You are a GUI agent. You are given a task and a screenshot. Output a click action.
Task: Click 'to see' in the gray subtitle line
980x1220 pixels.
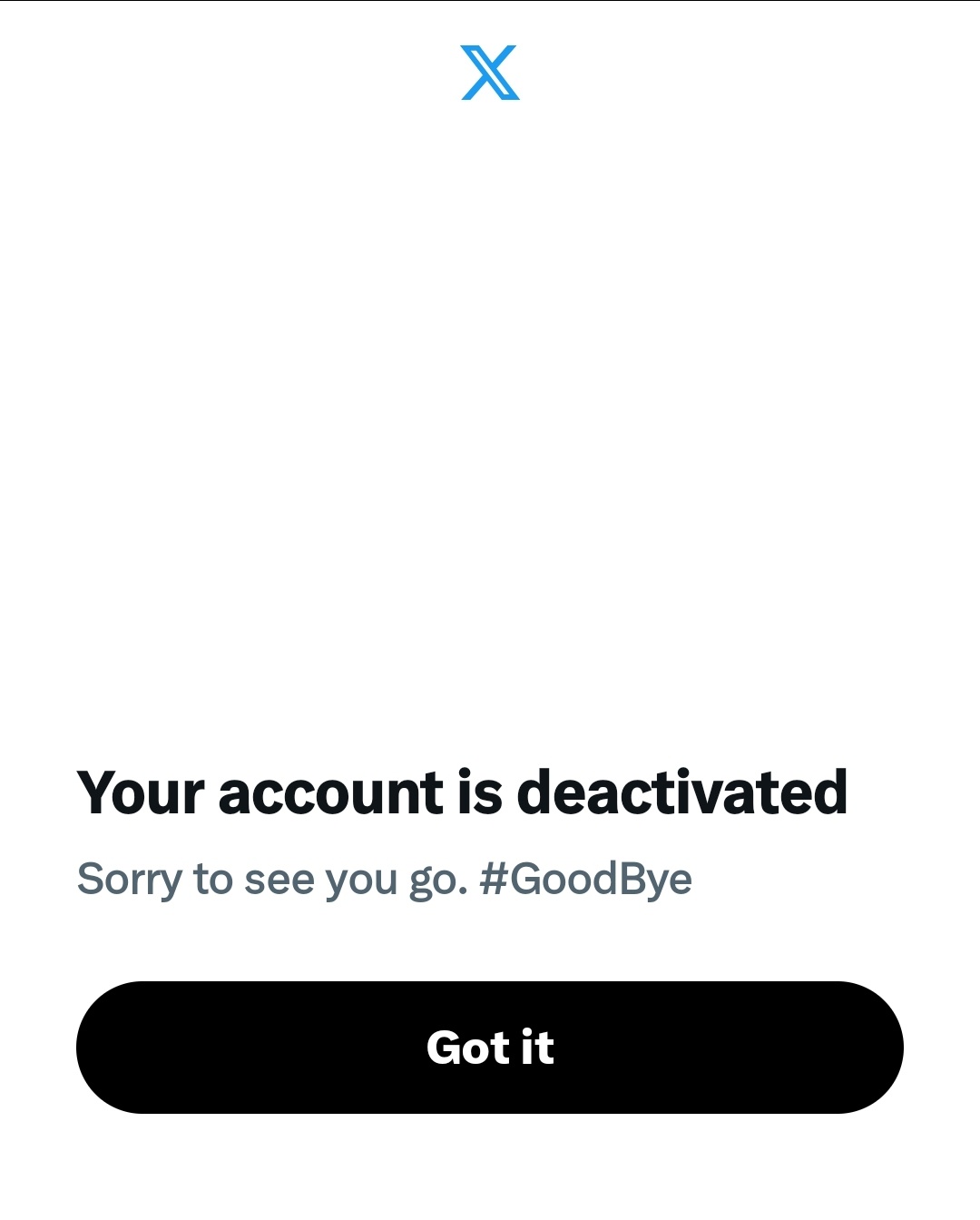pyautogui.click(x=254, y=879)
